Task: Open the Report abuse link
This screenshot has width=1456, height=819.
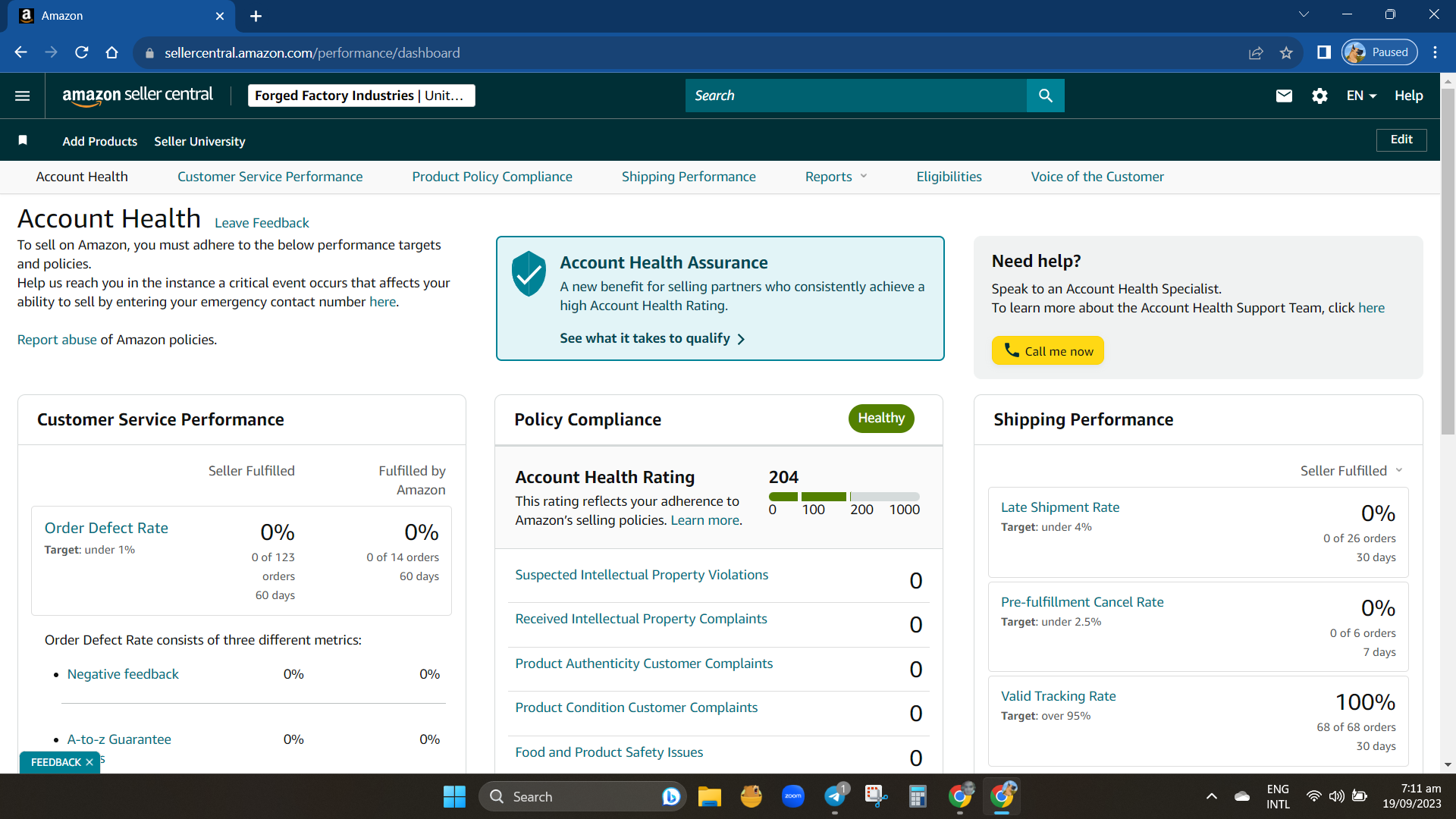Action: (57, 340)
